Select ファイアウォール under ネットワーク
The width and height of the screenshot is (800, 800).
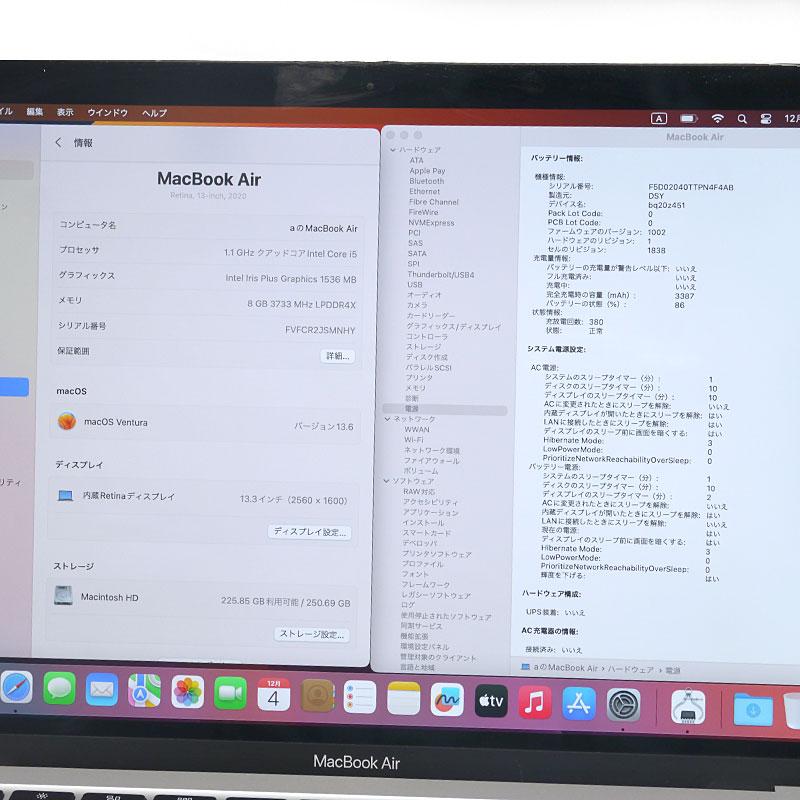coord(432,461)
